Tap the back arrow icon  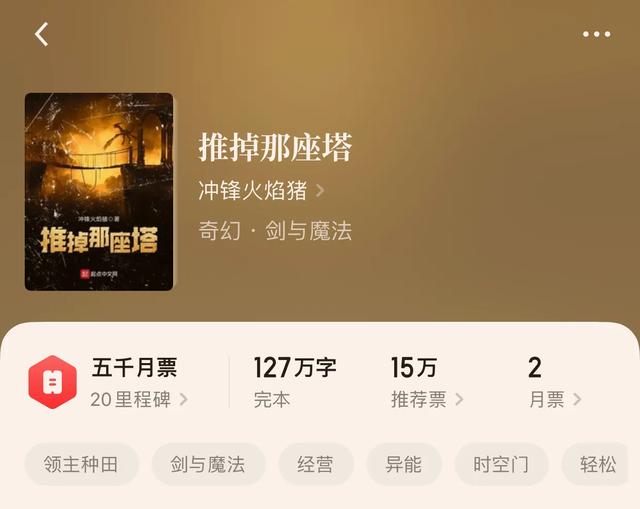[41, 34]
